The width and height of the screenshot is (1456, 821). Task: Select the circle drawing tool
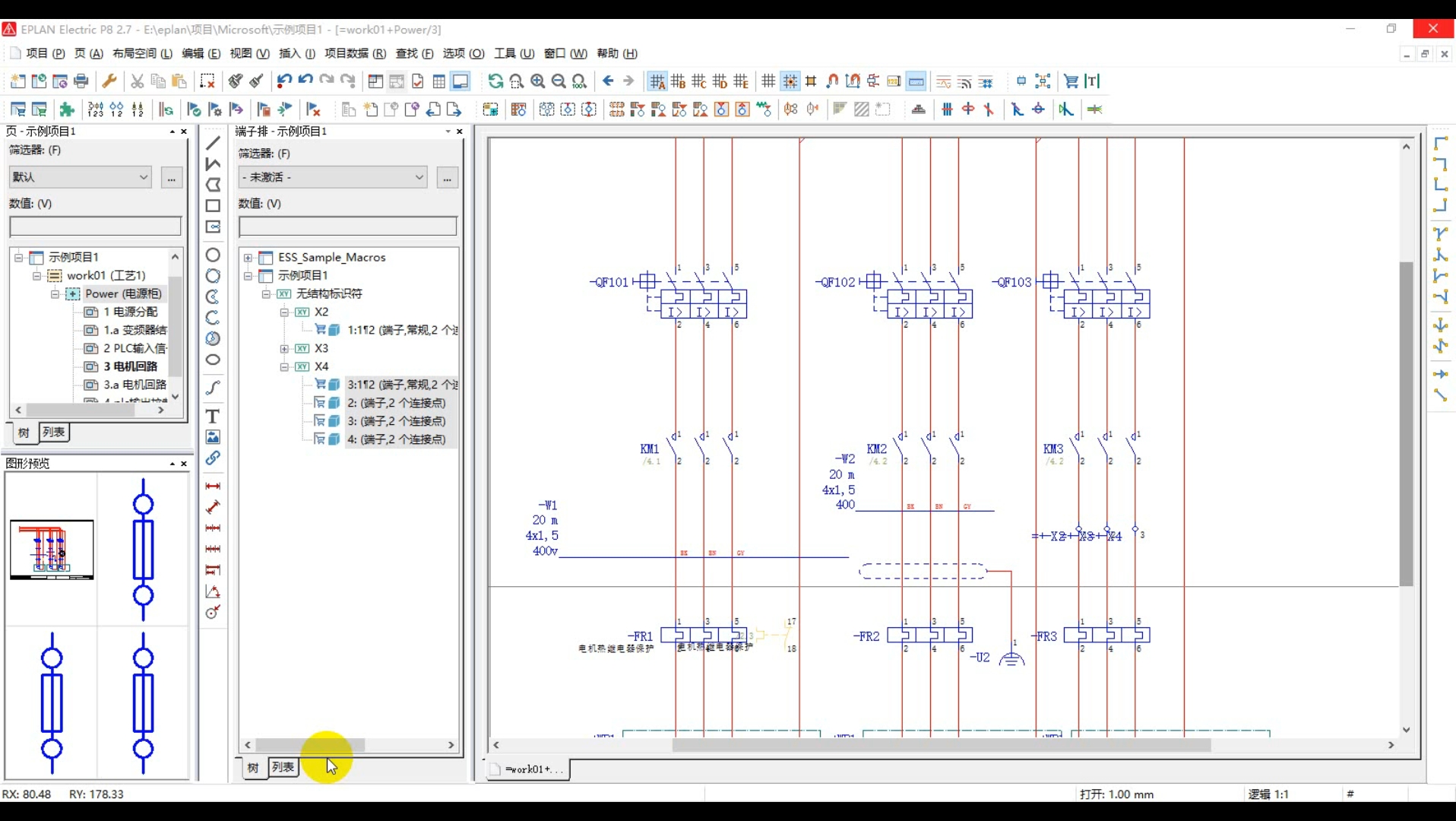pyautogui.click(x=213, y=255)
